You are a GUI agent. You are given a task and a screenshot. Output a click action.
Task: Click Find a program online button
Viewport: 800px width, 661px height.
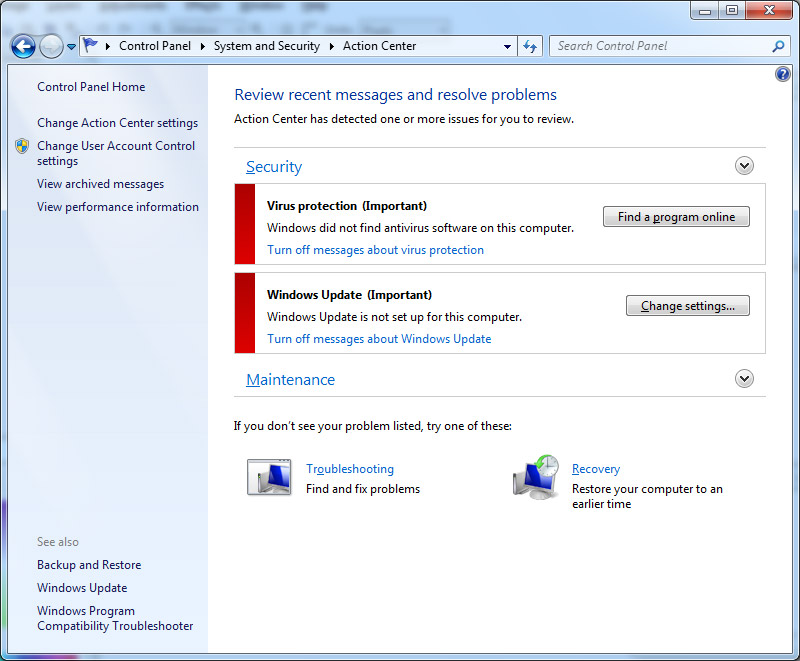[676, 217]
